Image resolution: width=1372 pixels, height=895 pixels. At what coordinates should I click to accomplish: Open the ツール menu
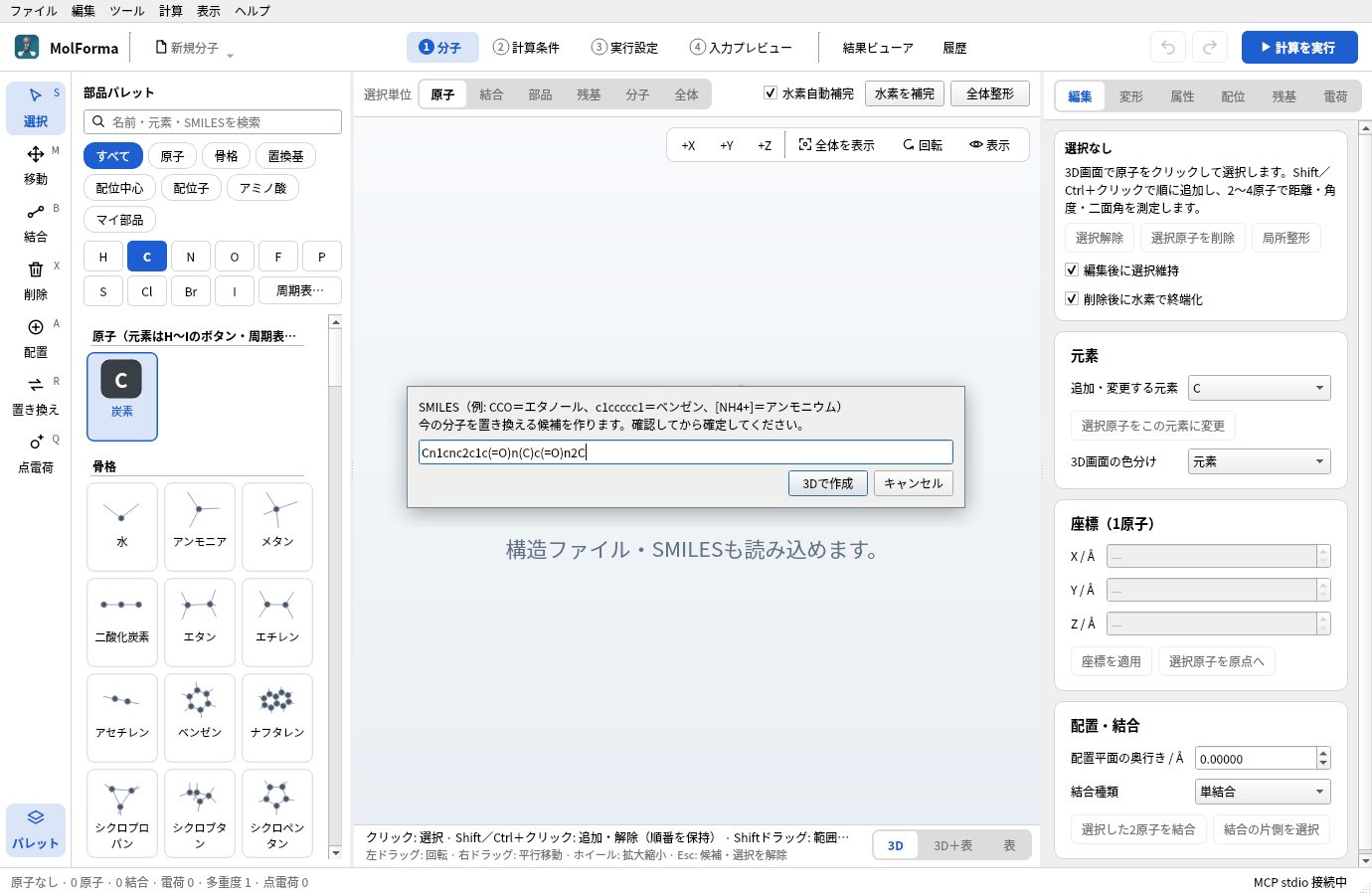(126, 11)
